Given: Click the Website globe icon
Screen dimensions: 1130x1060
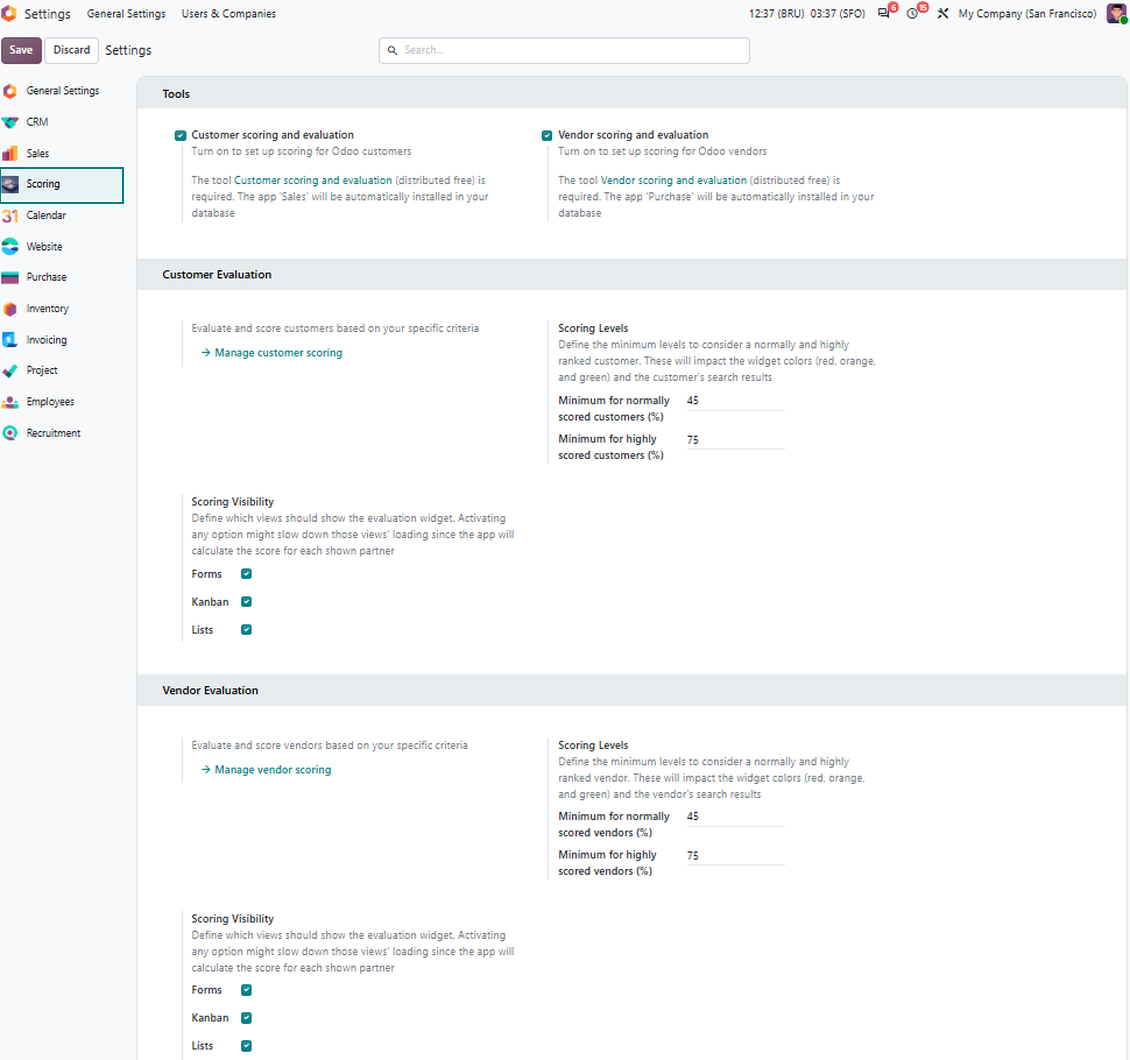Looking at the screenshot, I should [9, 246].
